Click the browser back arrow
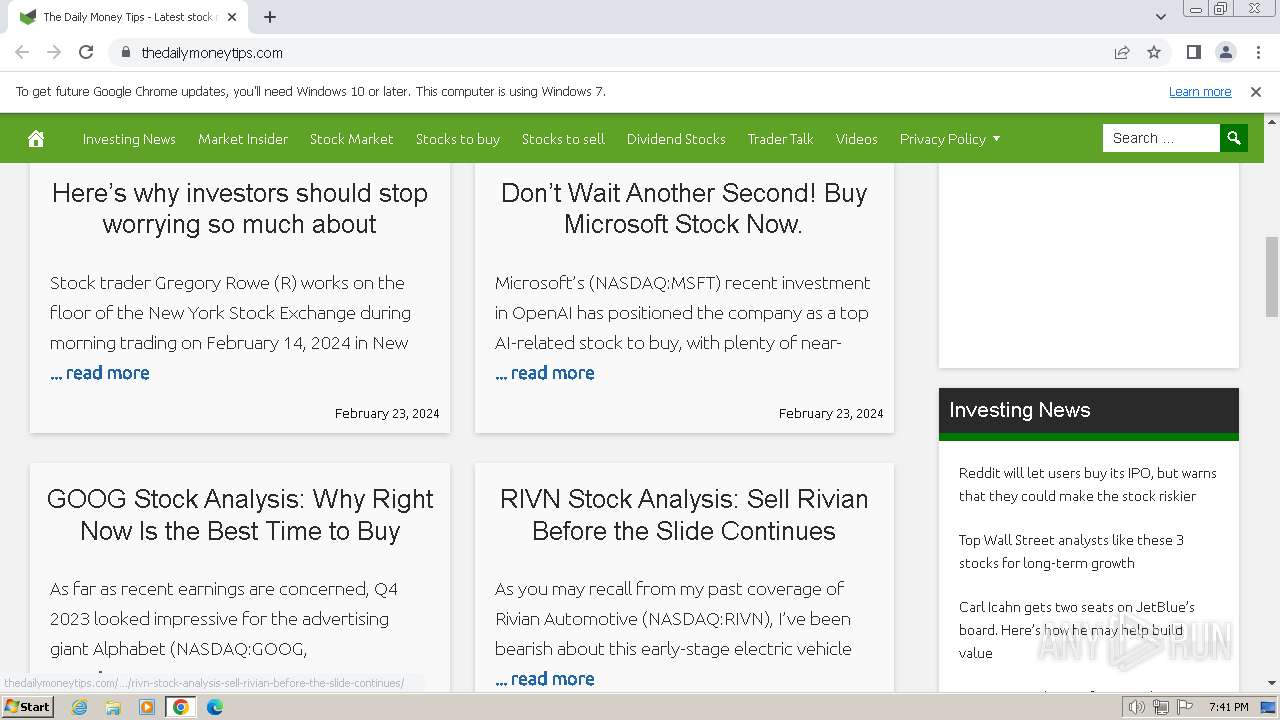Screen dimensions: 1280x720 coord(22,52)
